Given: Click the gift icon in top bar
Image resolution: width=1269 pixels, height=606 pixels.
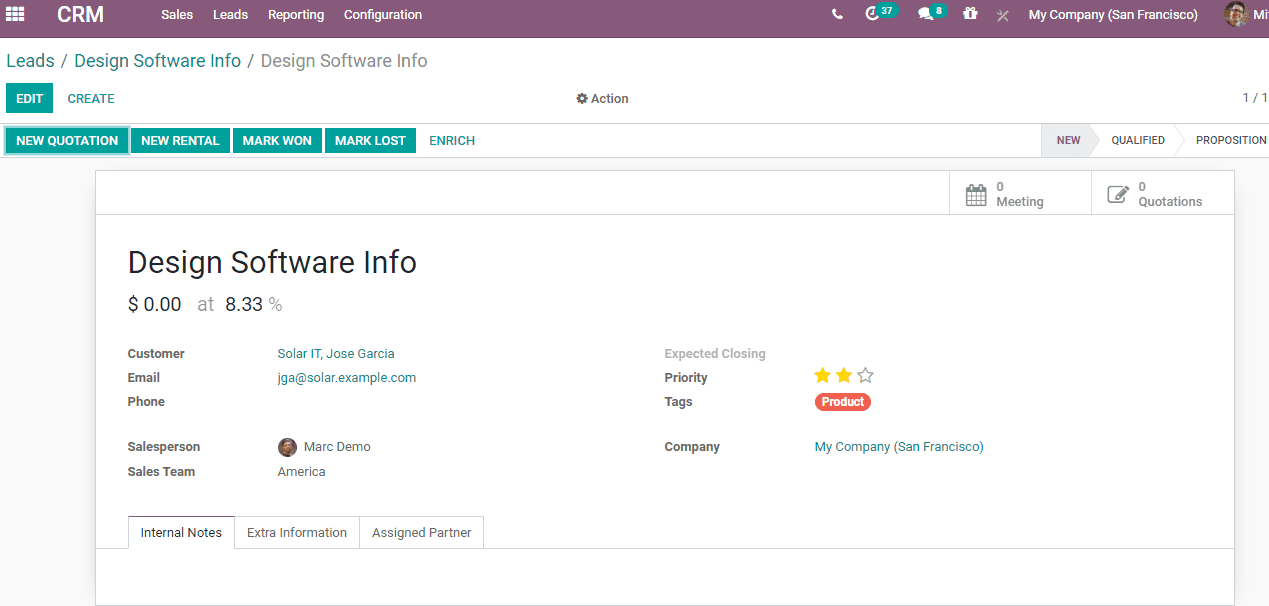Looking at the screenshot, I should pyautogui.click(x=969, y=14).
